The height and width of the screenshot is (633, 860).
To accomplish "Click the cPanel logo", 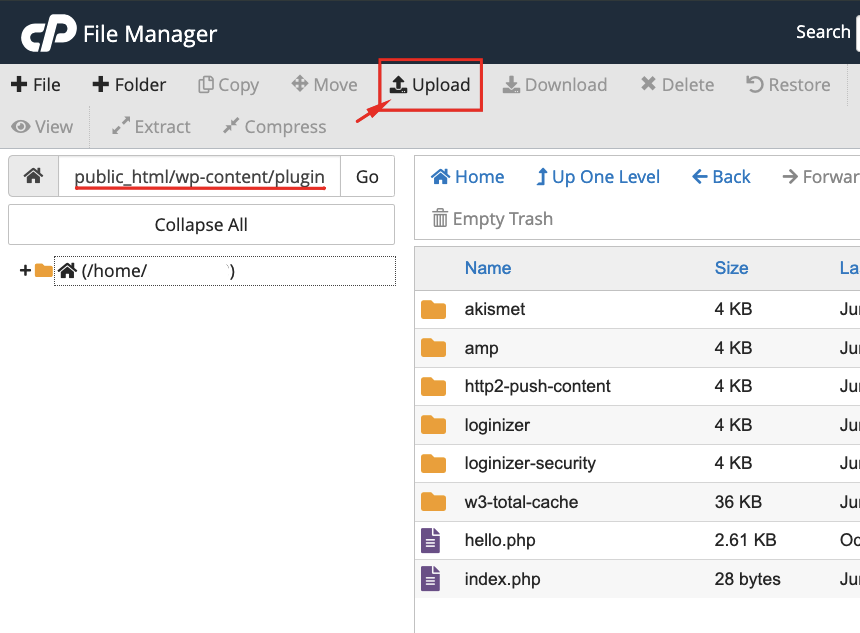I will (x=49, y=33).
